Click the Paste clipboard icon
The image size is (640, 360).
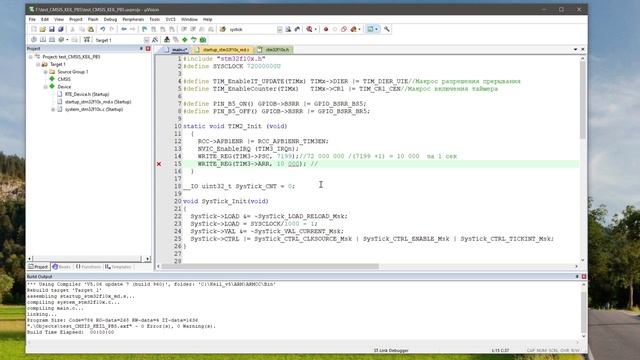click(91, 29)
